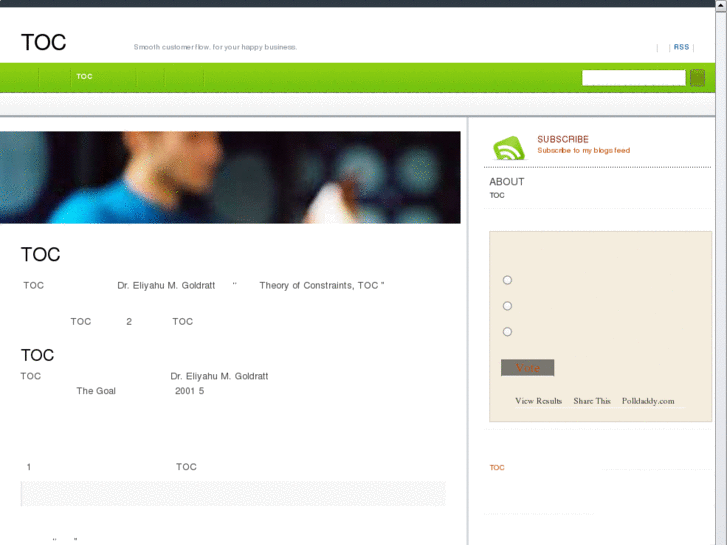The width and height of the screenshot is (727, 545).
Task: Click the SUBSCRIBE heading link
Action: [563, 139]
